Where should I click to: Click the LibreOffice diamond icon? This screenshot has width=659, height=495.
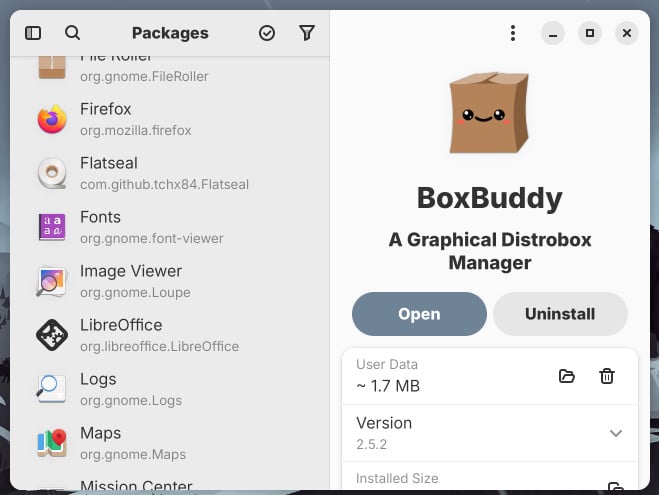point(52,335)
